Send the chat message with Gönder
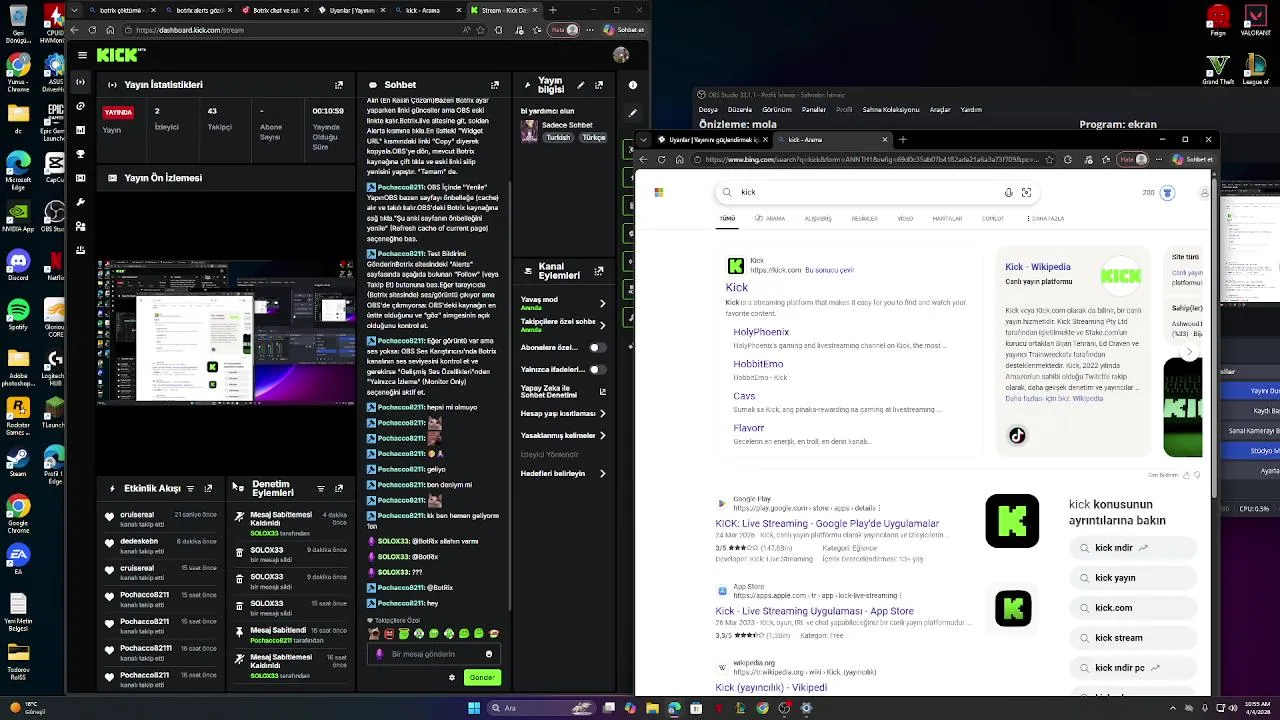This screenshot has width=1280, height=720. pyautogui.click(x=482, y=677)
